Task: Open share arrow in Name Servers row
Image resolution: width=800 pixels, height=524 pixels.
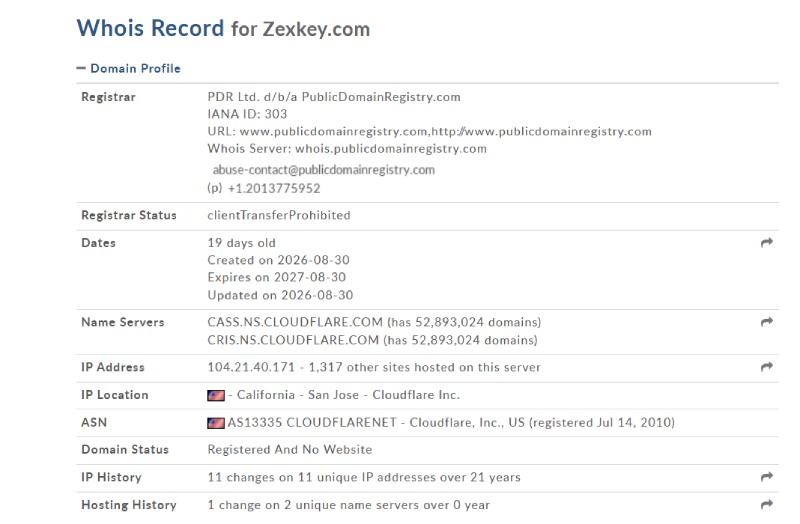Action: point(766,321)
